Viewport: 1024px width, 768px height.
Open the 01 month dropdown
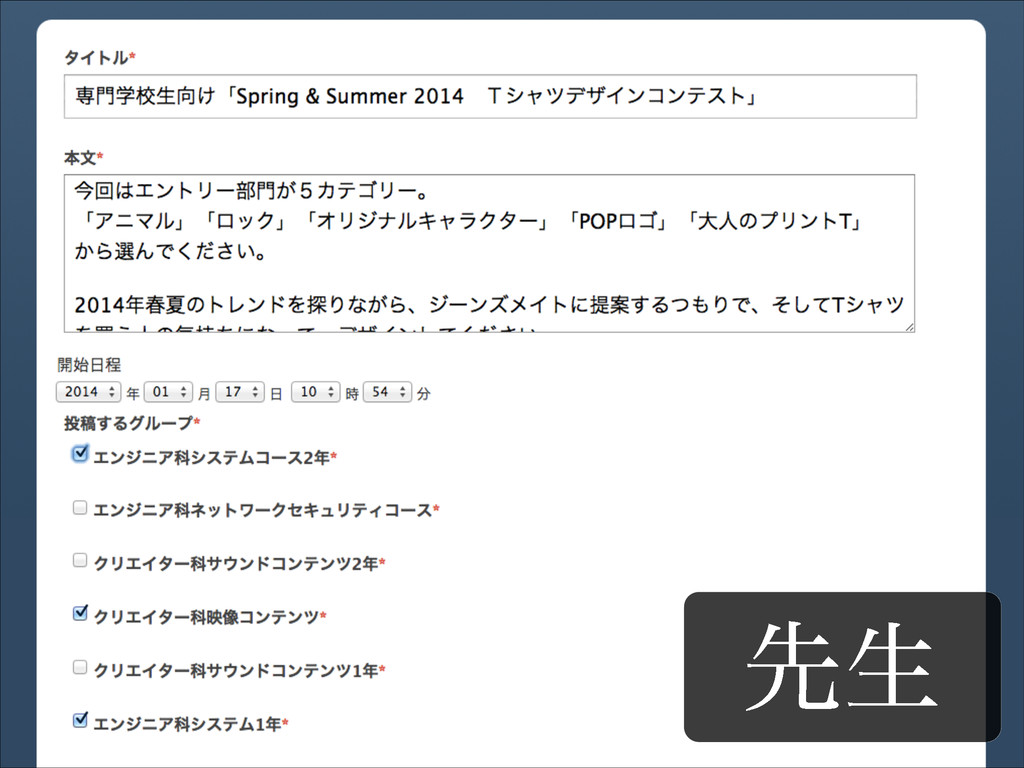(x=168, y=392)
